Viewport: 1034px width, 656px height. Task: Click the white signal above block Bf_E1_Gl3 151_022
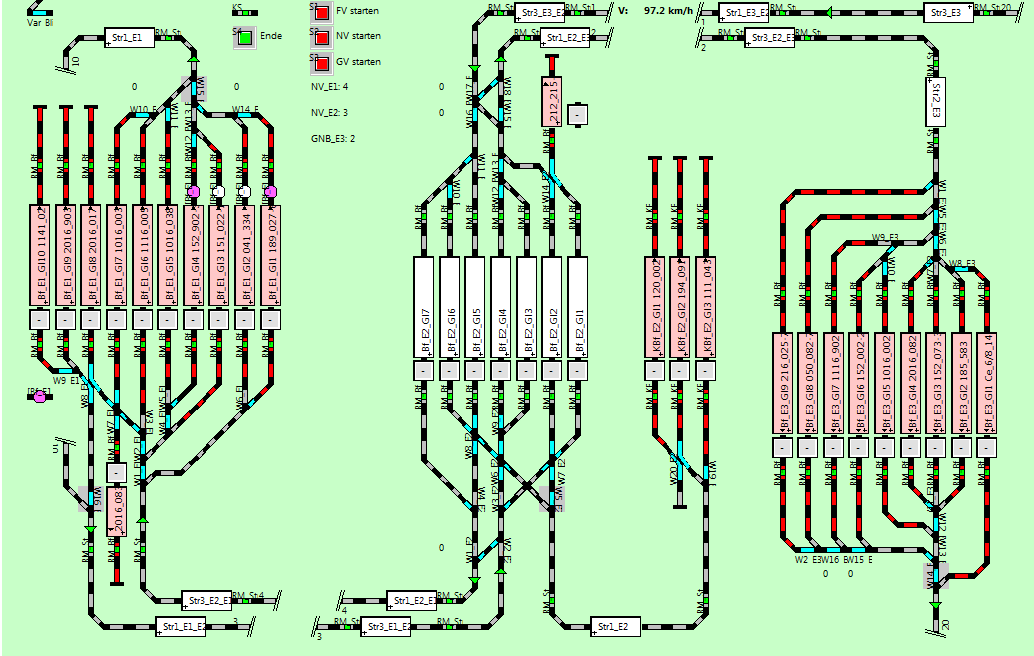[218, 191]
